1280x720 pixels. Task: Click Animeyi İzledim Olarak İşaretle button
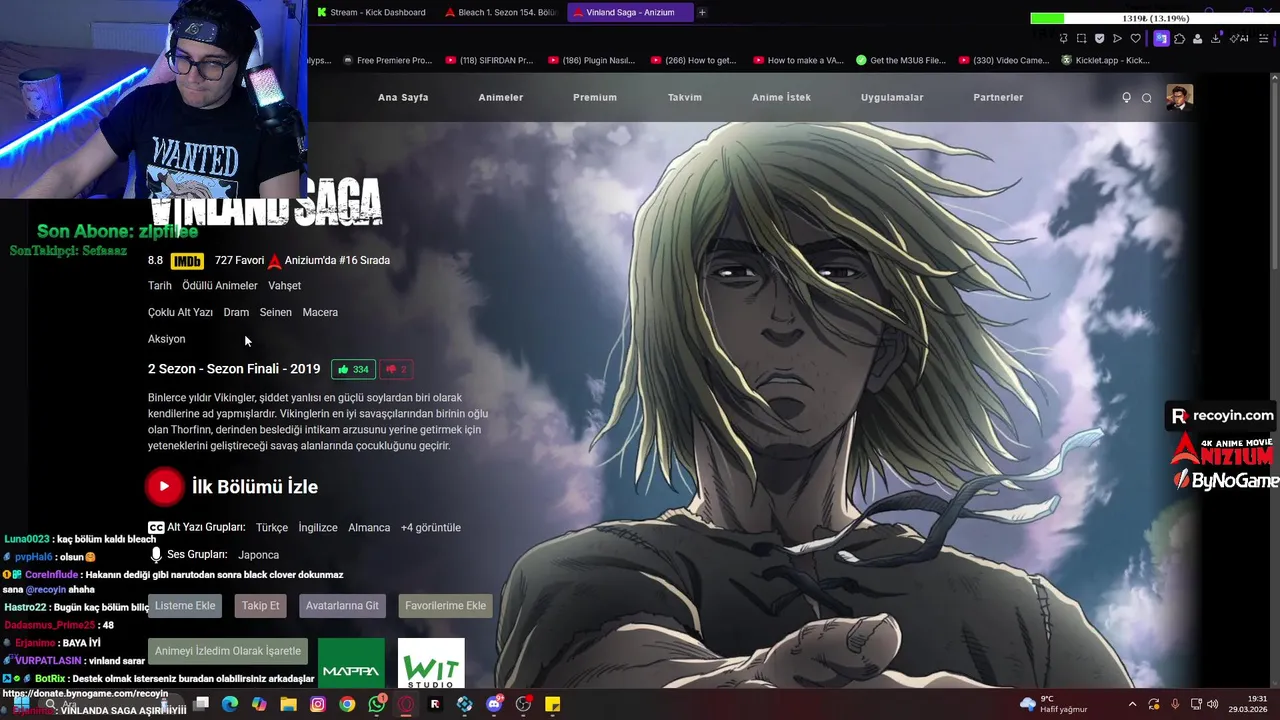[228, 651]
